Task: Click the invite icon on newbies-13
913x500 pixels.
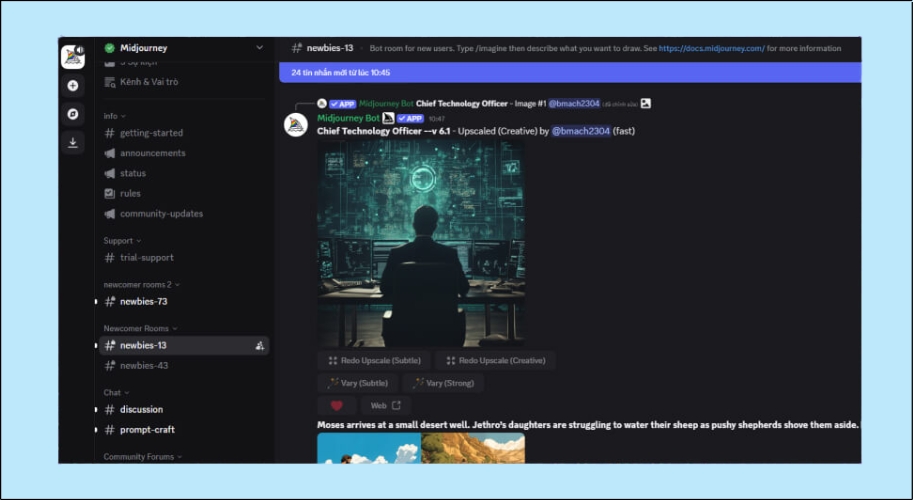Action: (x=259, y=345)
